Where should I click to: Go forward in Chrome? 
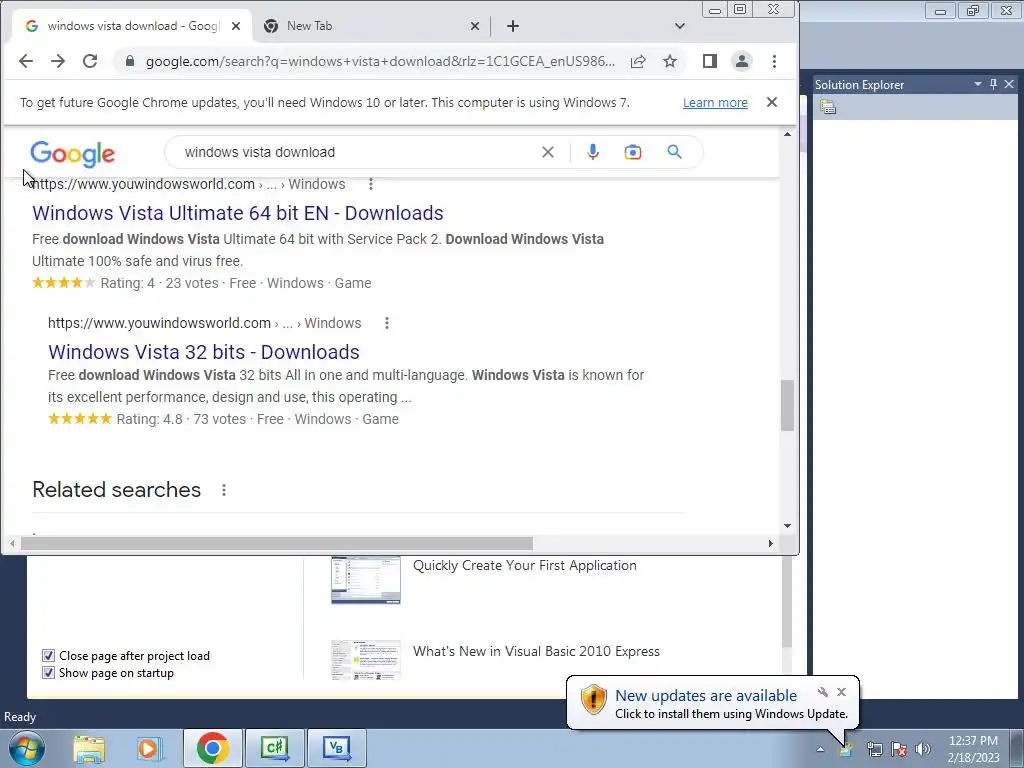58,61
